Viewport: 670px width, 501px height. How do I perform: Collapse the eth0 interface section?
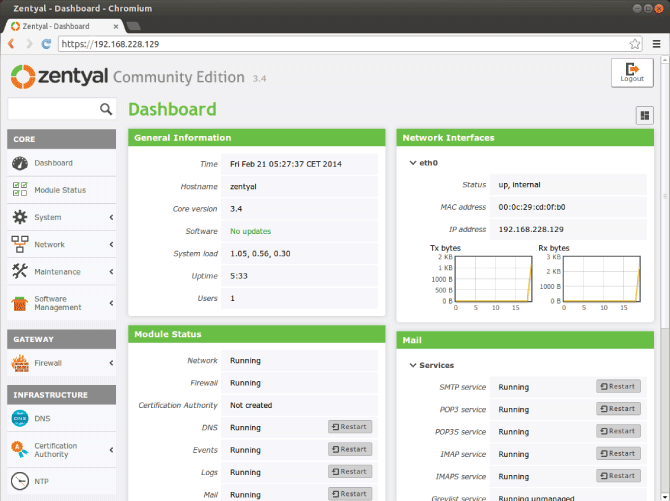[x=413, y=163]
